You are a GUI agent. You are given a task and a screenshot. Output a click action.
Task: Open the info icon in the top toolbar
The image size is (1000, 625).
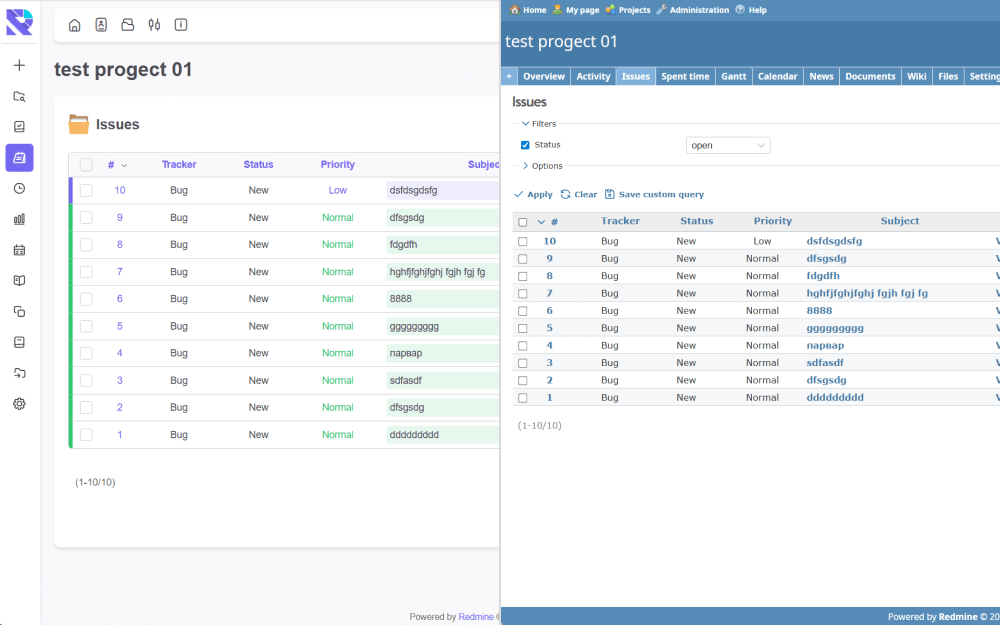tap(181, 24)
